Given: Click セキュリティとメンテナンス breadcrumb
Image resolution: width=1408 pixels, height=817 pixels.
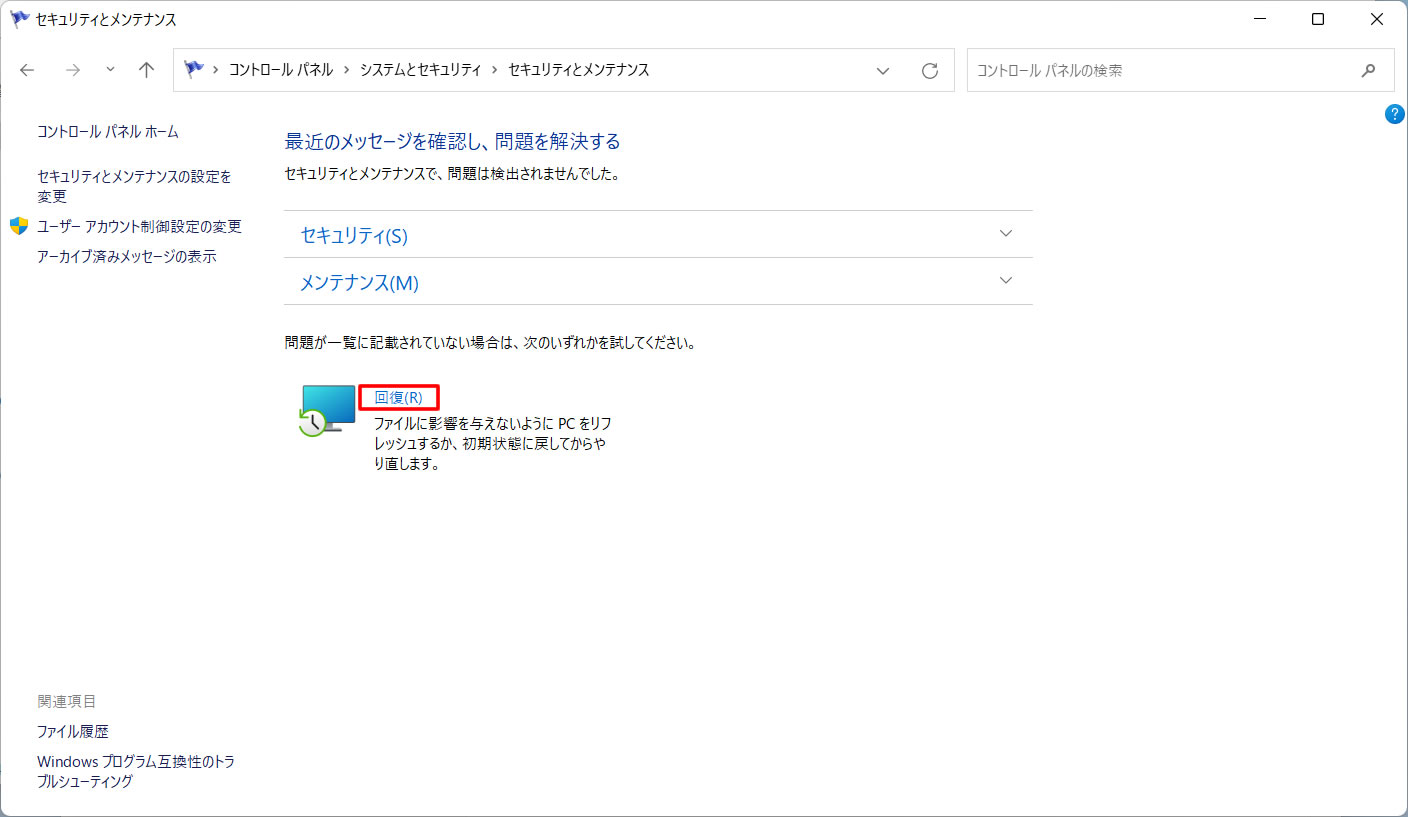Looking at the screenshot, I should point(579,70).
